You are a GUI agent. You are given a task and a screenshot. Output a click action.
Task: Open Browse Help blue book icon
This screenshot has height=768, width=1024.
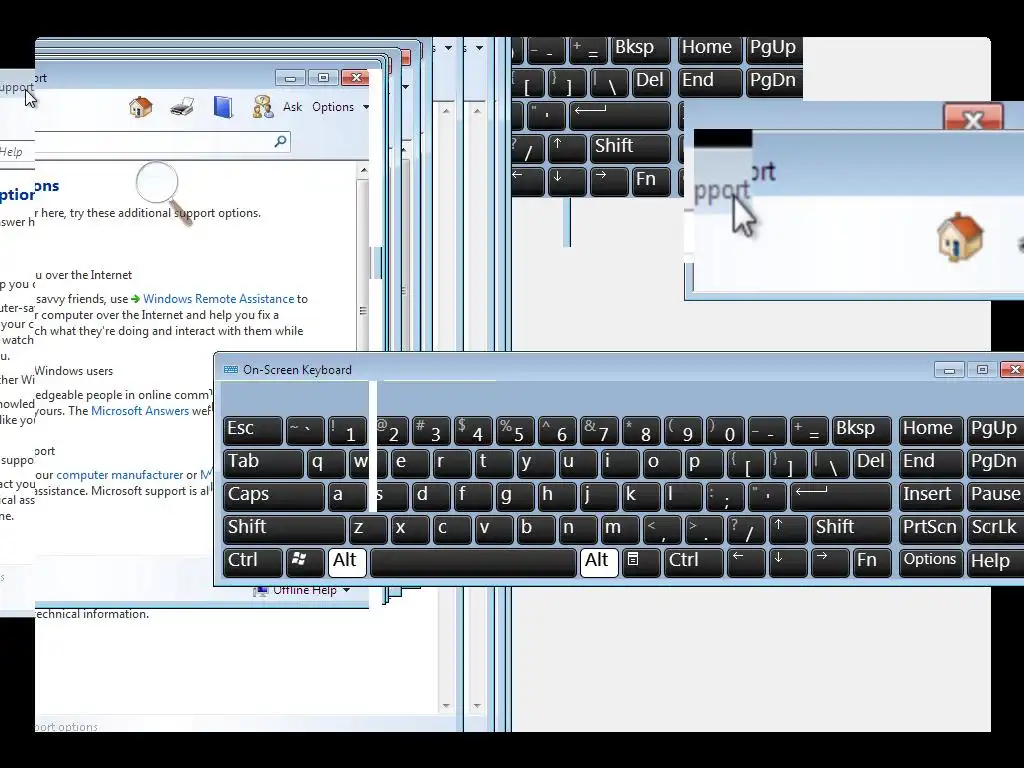[223, 106]
